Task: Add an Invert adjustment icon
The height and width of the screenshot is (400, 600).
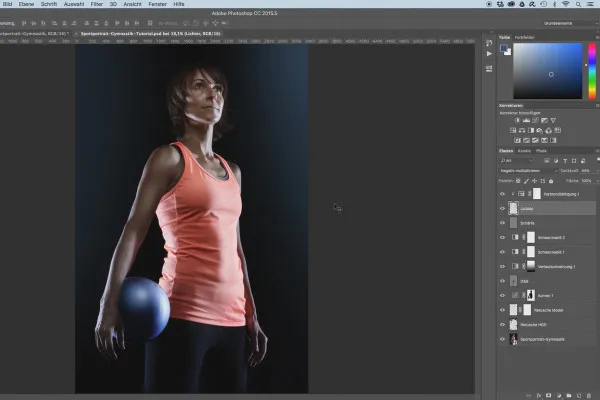Action: pos(517,140)
